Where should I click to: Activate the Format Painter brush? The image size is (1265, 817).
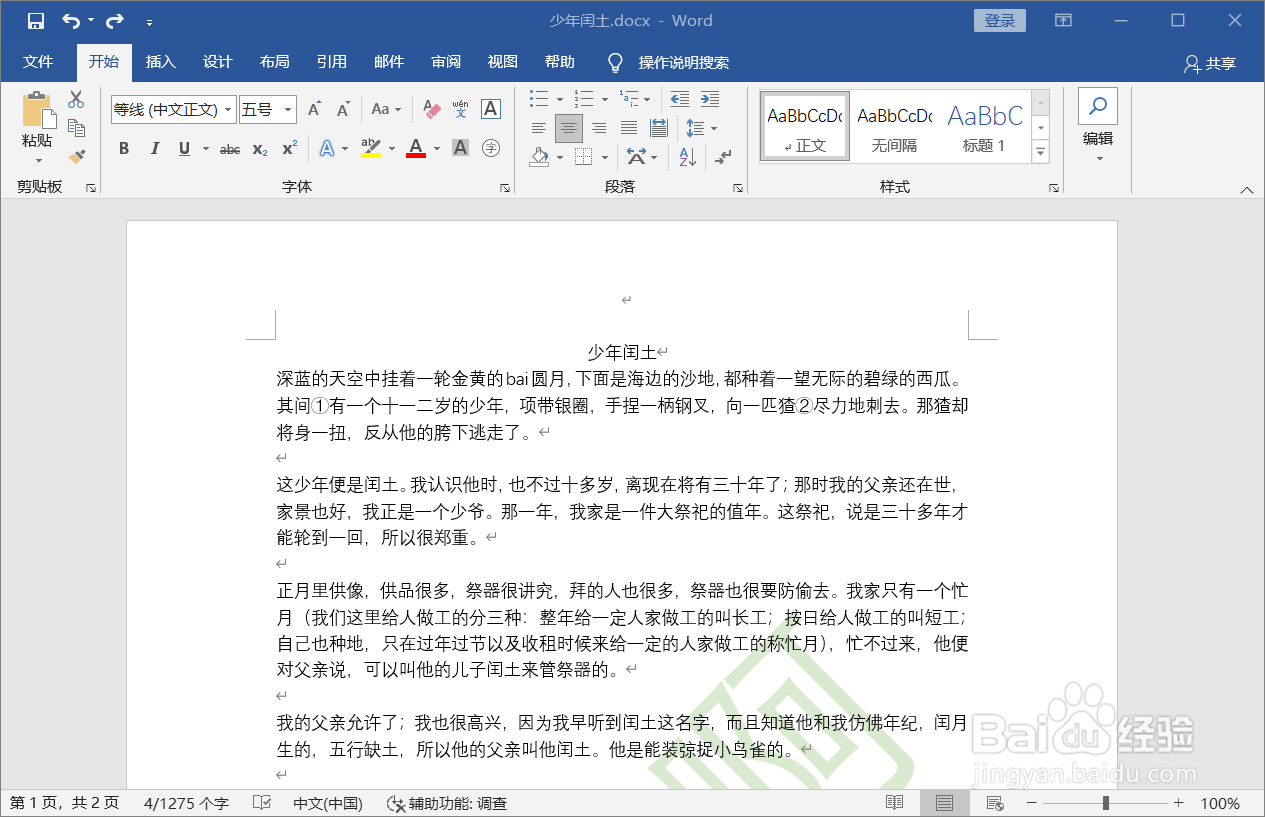tap(76, 155)
